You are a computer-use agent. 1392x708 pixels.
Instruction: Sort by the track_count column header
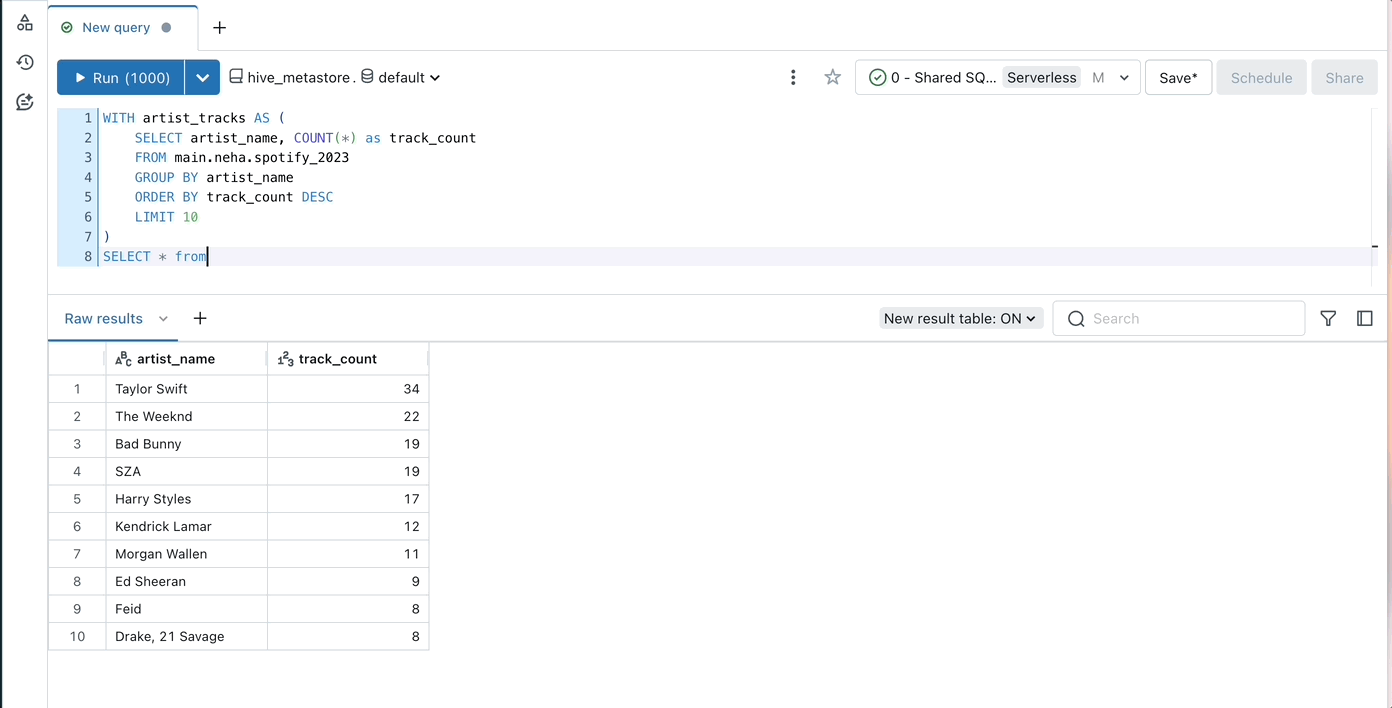[x=338, y=358]
